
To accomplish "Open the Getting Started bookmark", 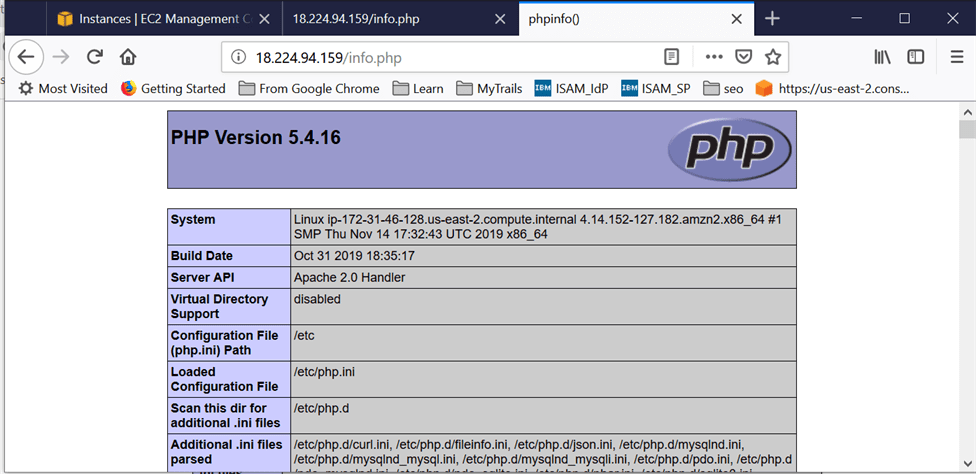I will tap(173, 88).
